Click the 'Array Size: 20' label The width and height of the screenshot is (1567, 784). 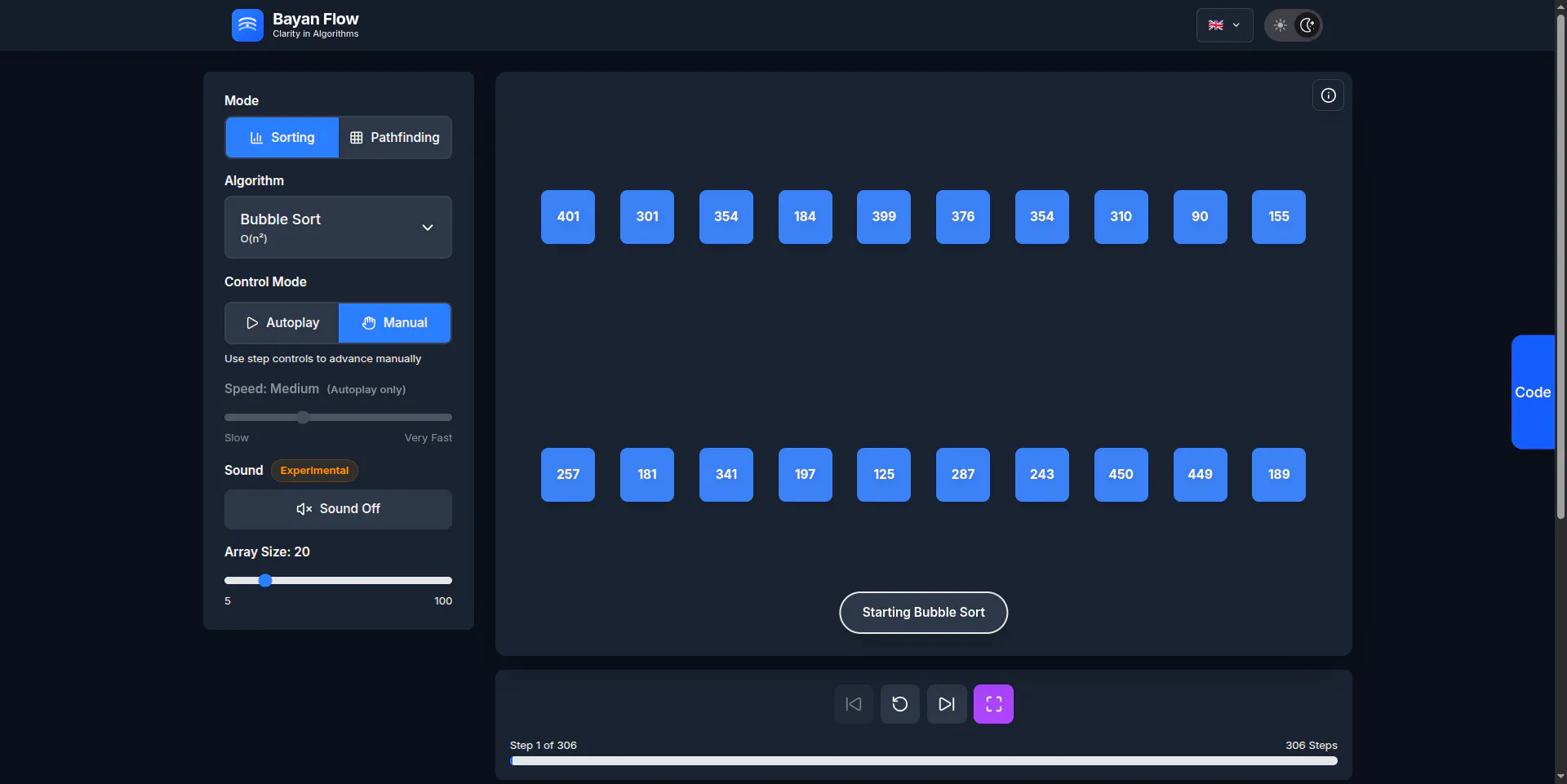coord(267,552)
